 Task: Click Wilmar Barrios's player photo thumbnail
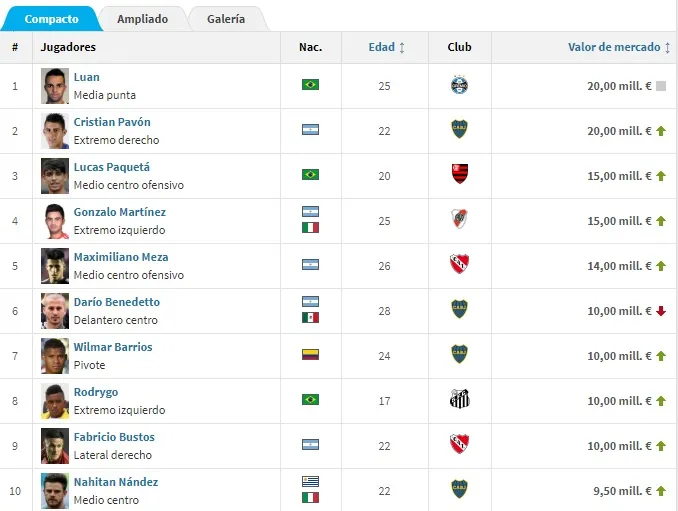[55, 356]
